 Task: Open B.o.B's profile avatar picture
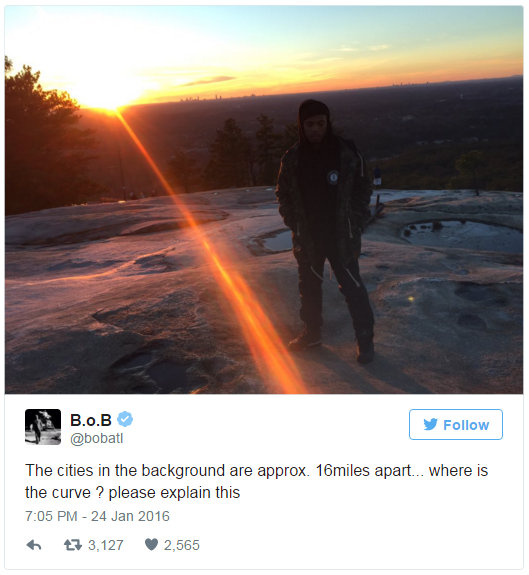[x=43, y=426]
